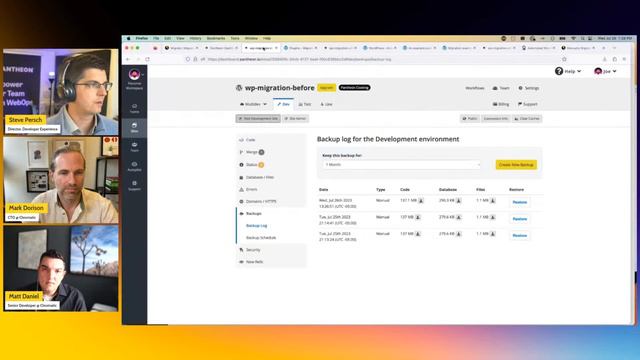Restore the Tue, Jul 25th 21:13:24 backup

520,236
